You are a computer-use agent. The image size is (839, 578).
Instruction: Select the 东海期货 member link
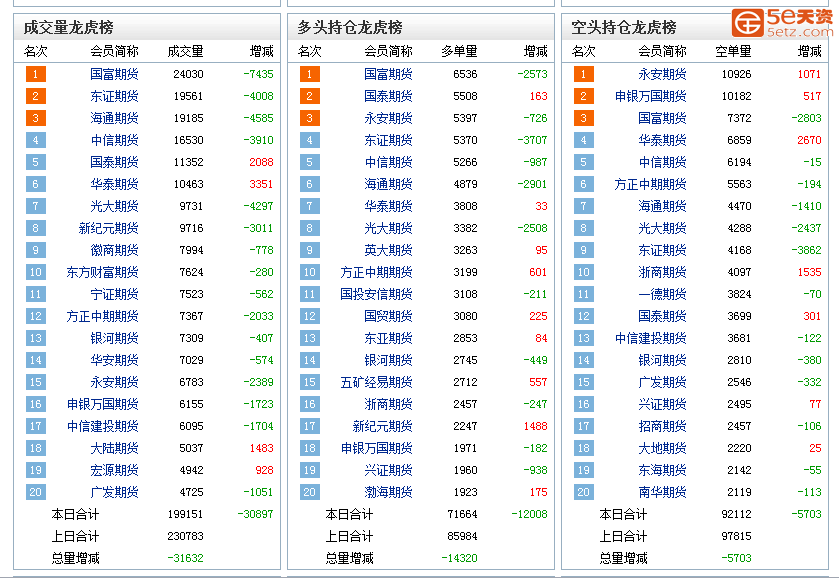tap(662, 470)
